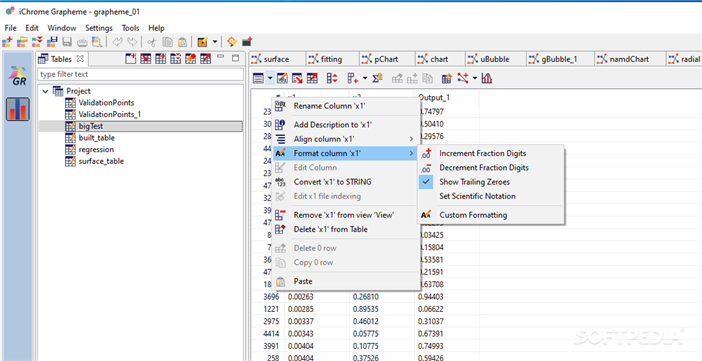Switch to the surface tab
Screen dimensions: 702x361
[277, 59]
